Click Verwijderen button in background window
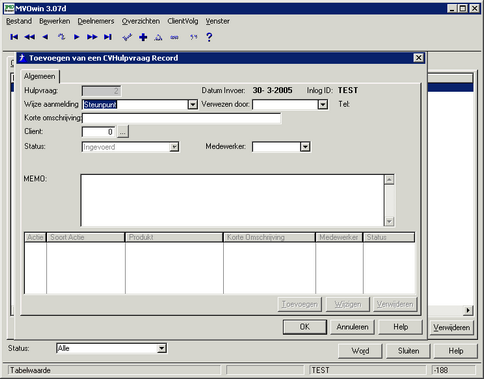This screenshot has width=484, height=379. [451, 328]
